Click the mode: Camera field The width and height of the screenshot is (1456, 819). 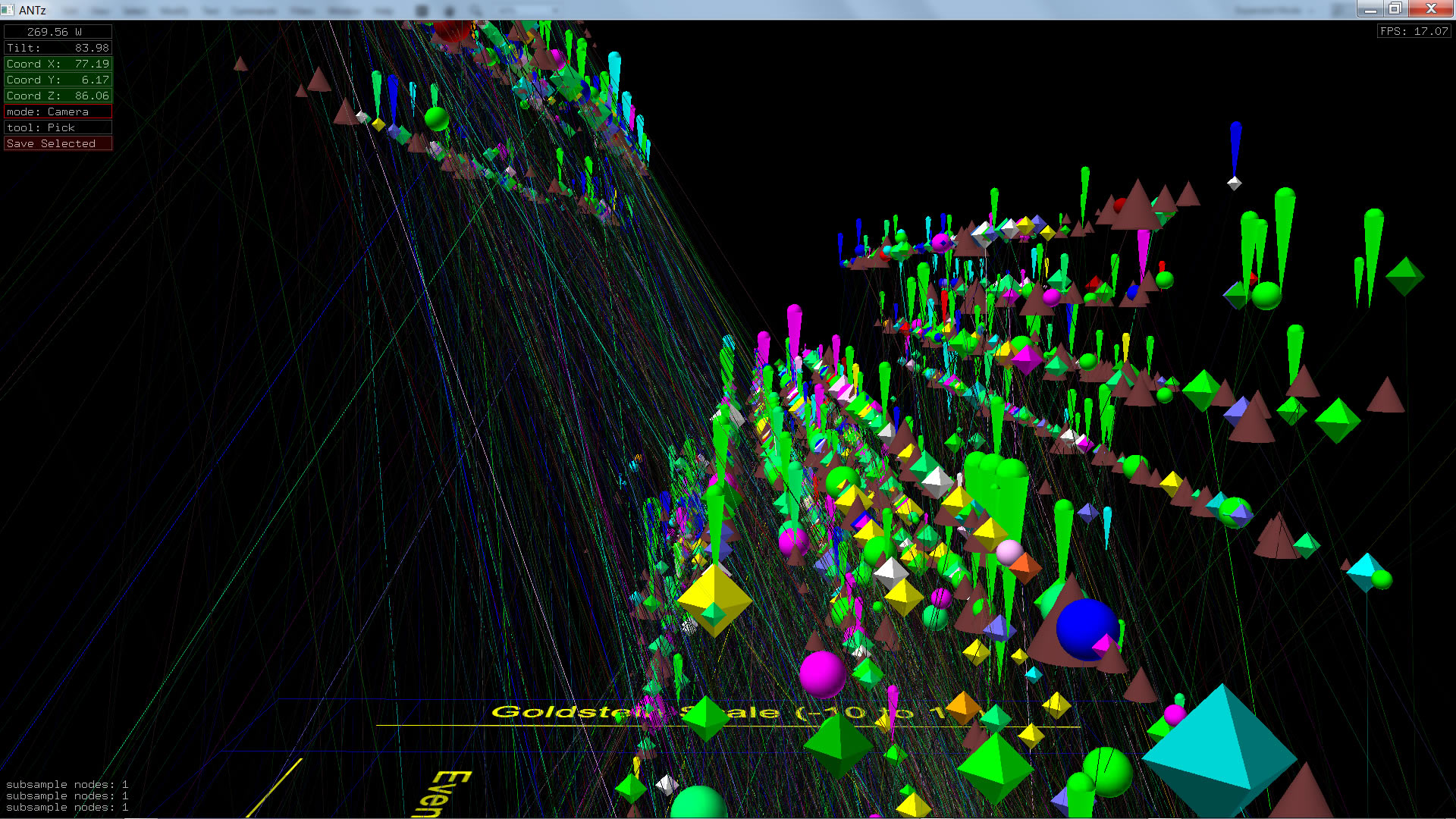tap(58, 111)
